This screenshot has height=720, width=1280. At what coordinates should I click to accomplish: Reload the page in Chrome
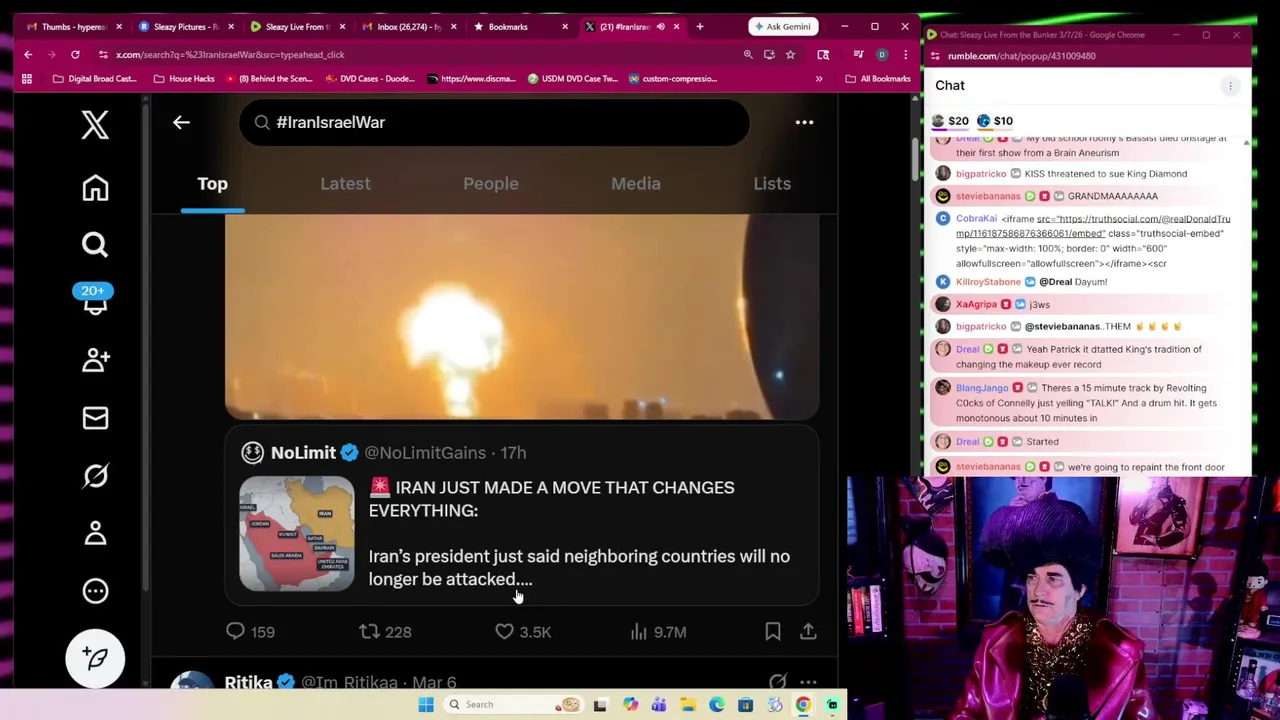(75, 55)
